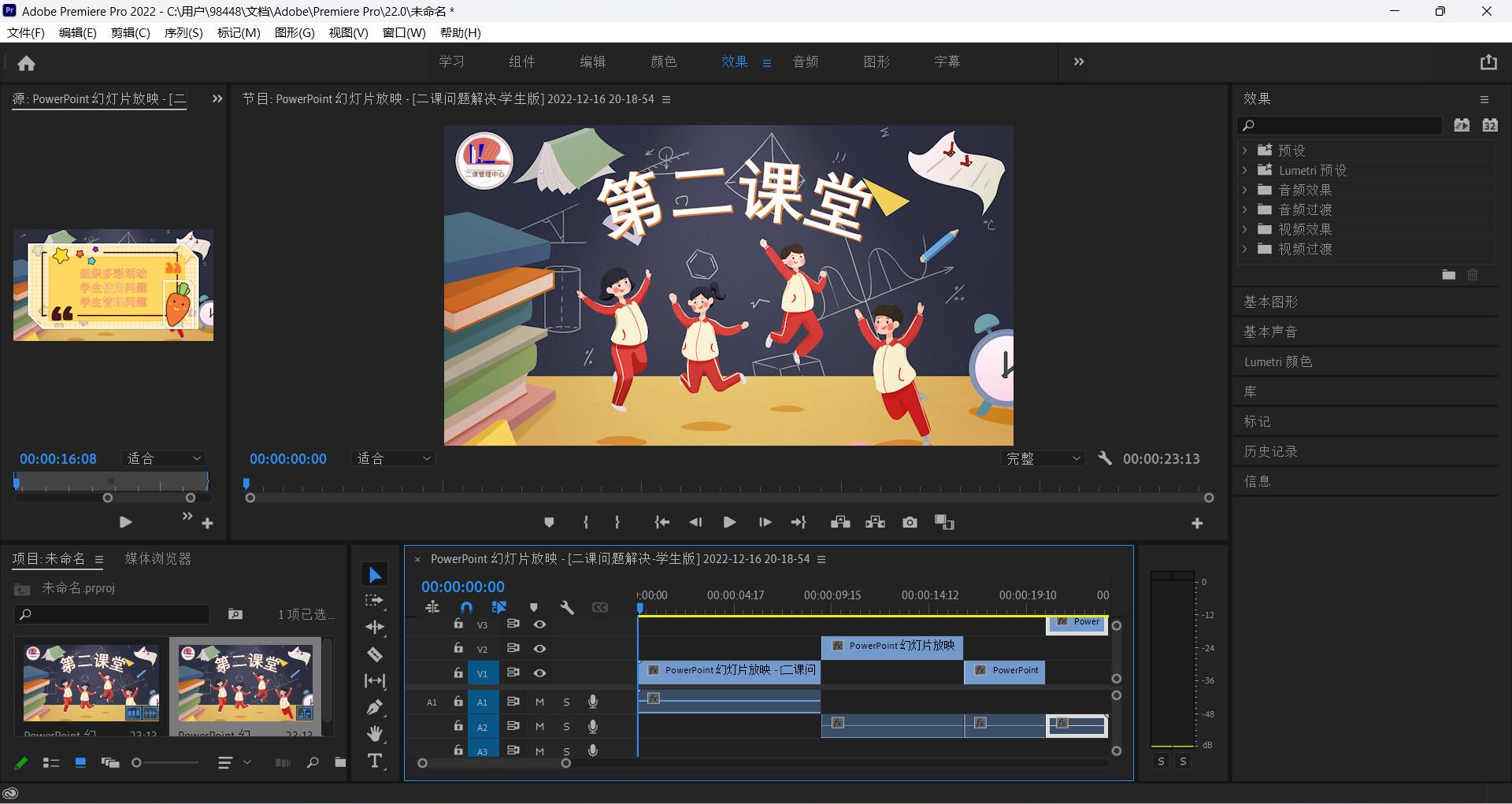1512x804 pixels.
Task: Toggle V2 track output eye
Action: tap(539, 649)
